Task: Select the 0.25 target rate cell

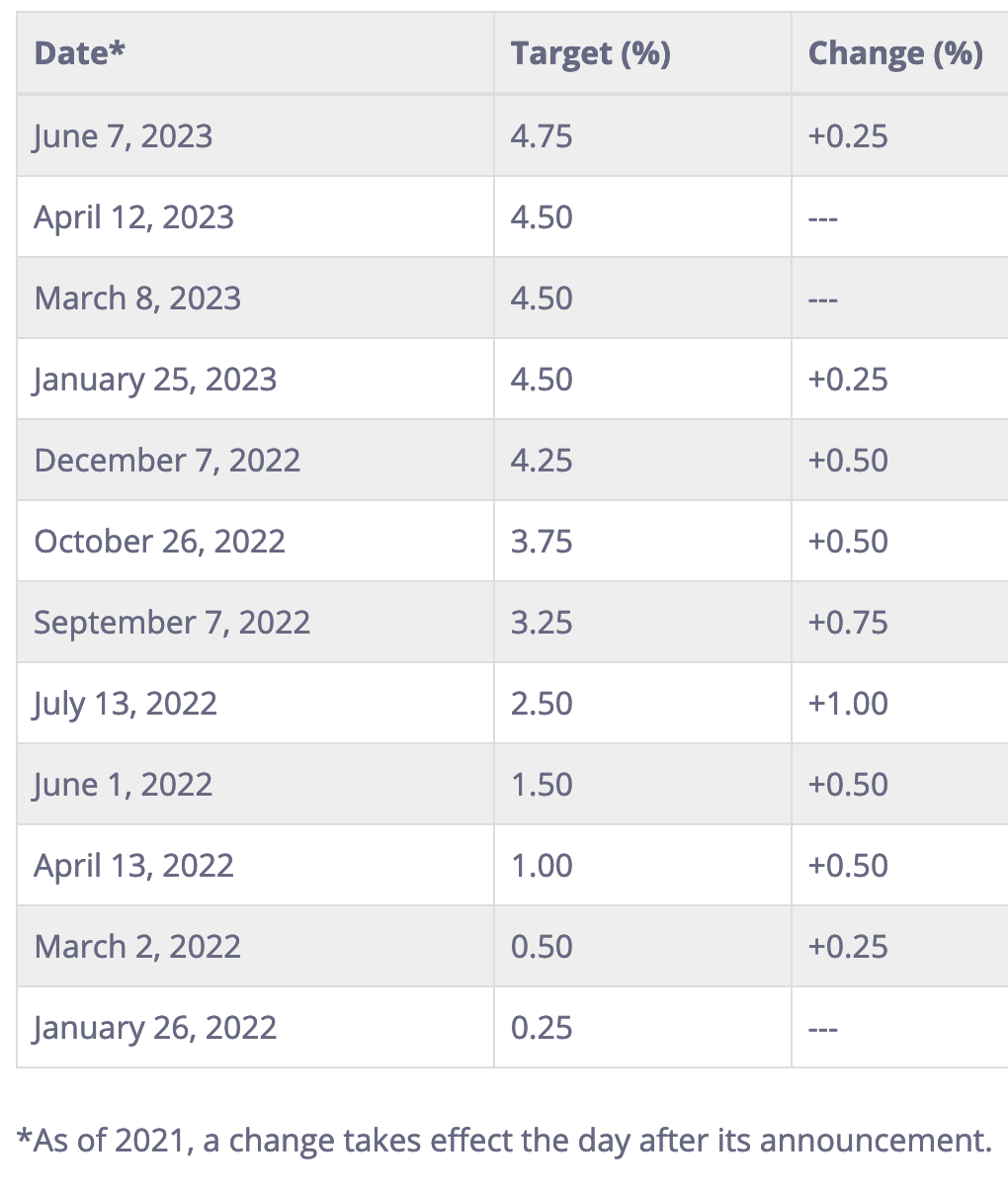Action: [x=642, y=1028]
